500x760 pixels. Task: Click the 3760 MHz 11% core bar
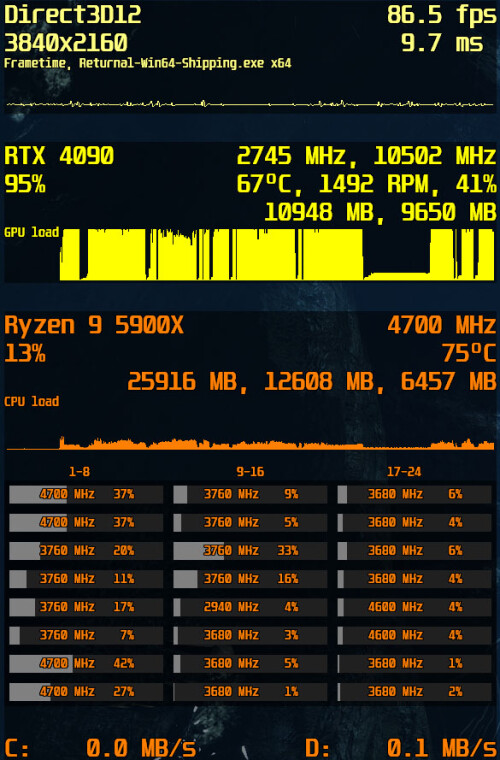click(x=86, y=579)
